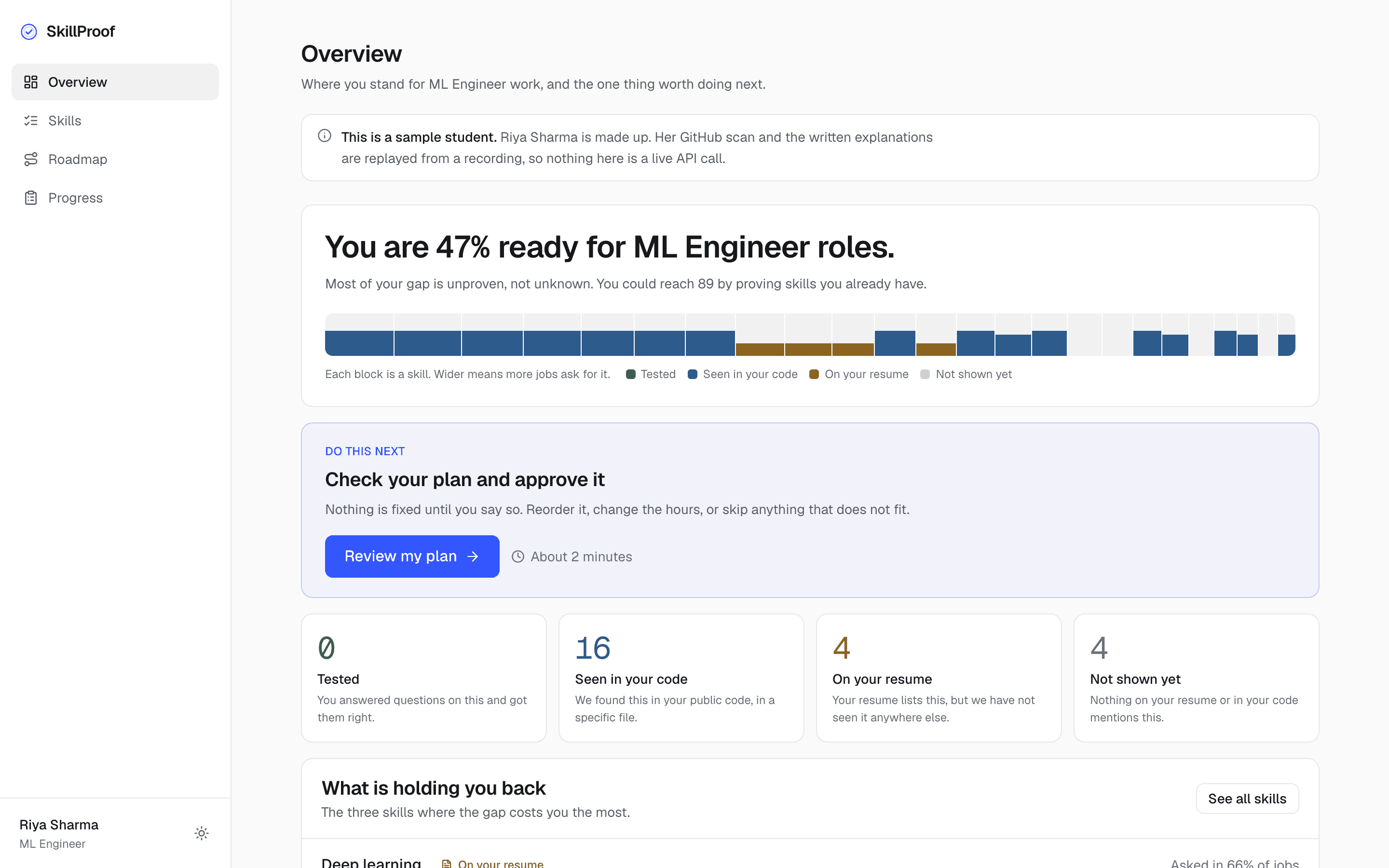
Task: Click the Roadmap route icon
Action: [31, 159]
